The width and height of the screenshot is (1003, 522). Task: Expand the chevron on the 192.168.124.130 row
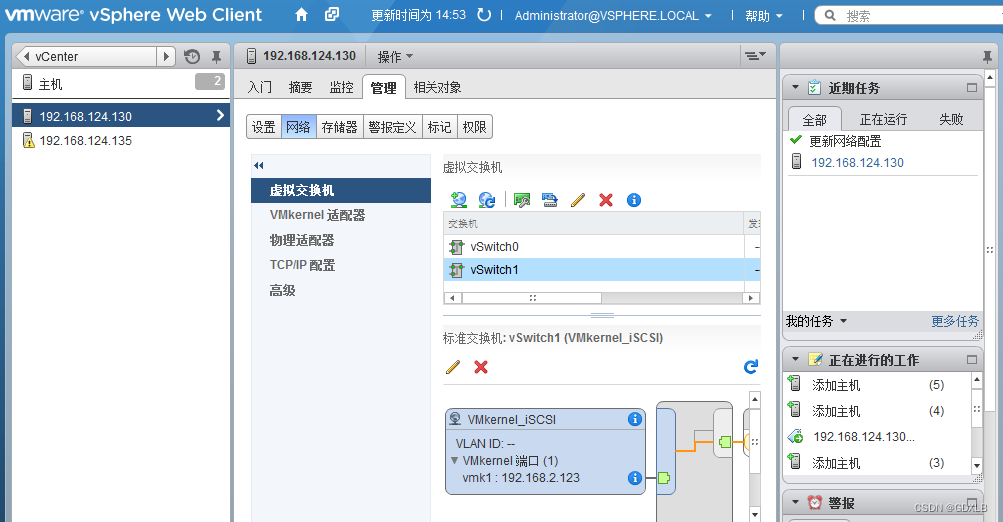pos(220,115)
